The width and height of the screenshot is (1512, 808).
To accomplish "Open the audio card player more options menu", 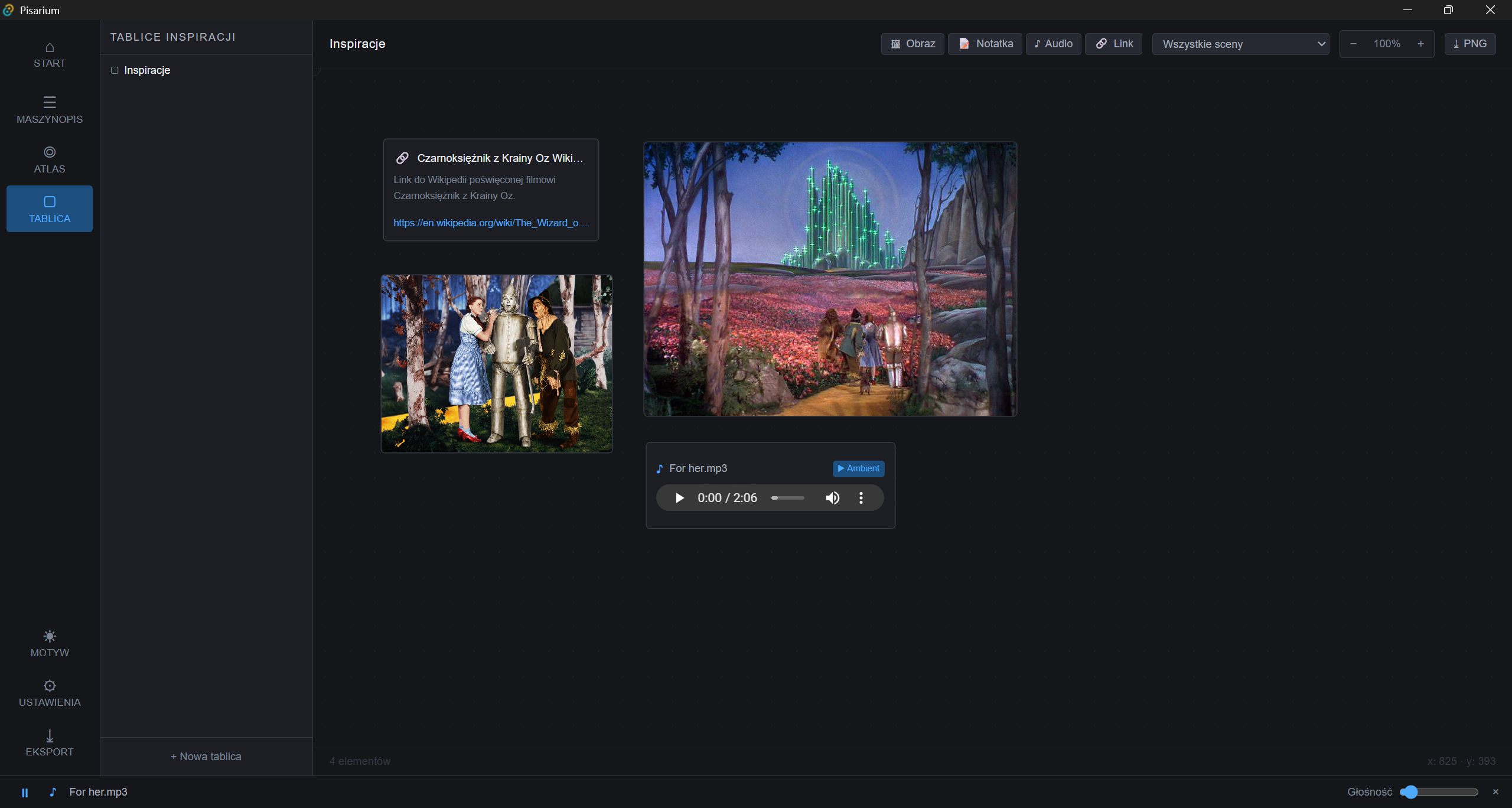I will tap(861, 498).
